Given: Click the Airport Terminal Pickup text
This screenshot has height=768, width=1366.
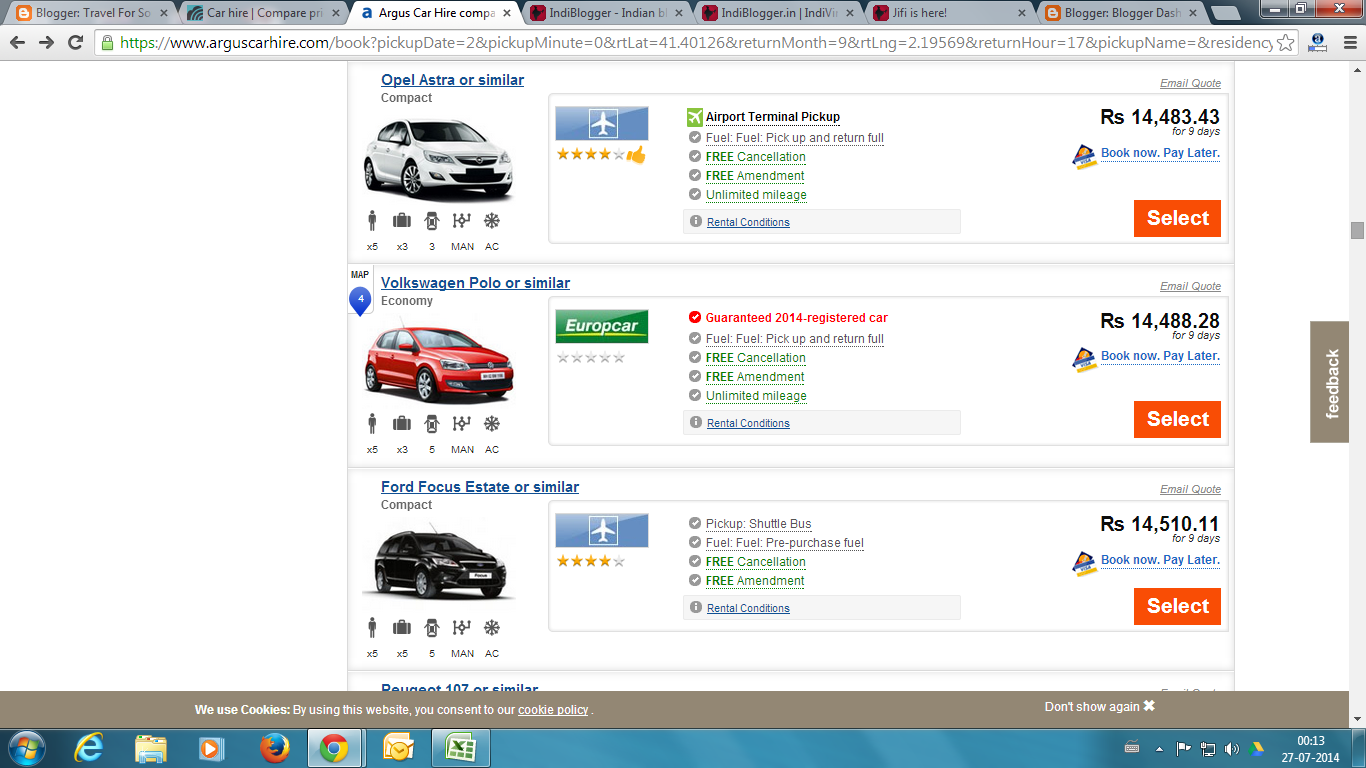Looking at the screenshot, I should click(x=773, y=117).
